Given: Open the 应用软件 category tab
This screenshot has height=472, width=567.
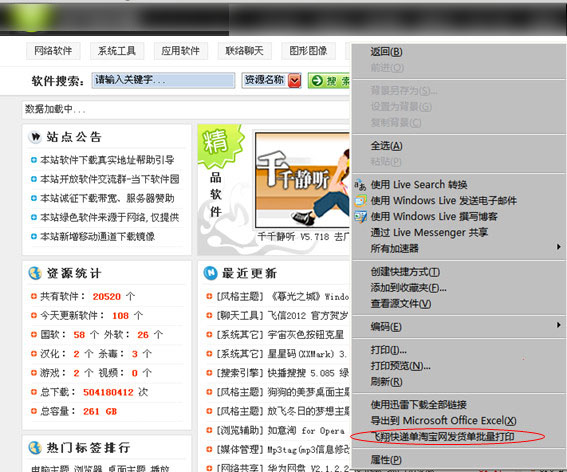Looking at the screenshot, I should click(180, 51).
